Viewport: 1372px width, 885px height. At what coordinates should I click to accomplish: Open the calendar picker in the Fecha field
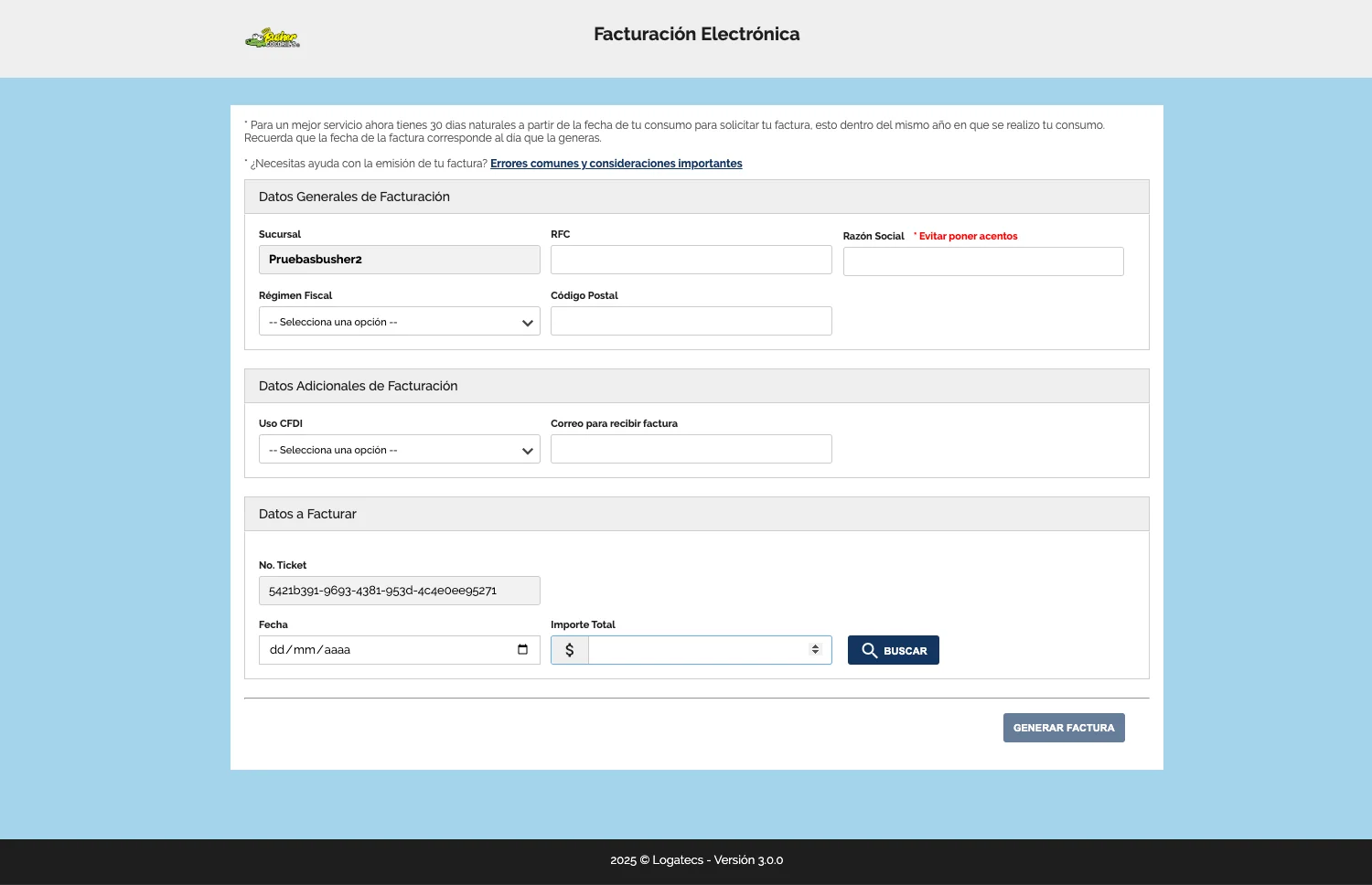[522, 650]
